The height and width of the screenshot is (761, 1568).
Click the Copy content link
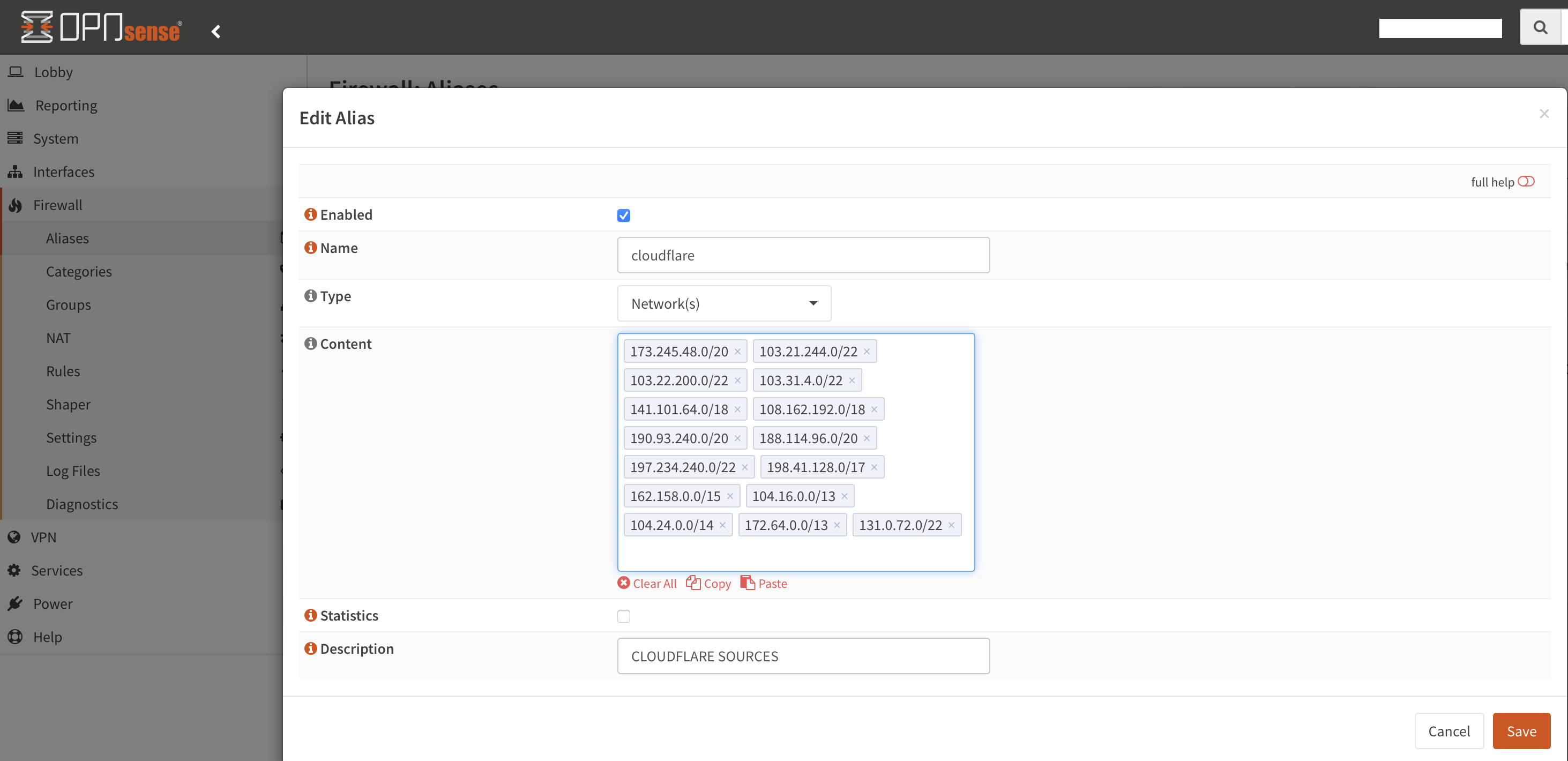click(709, 583)
